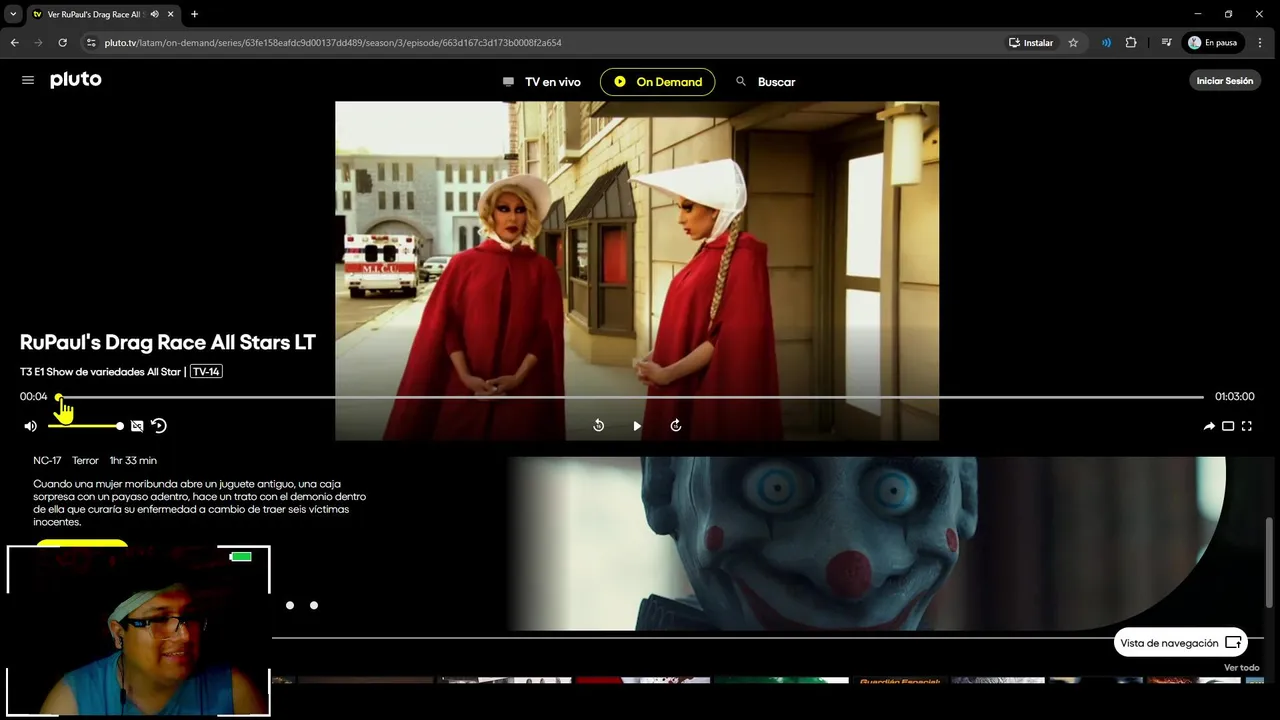Select the On Demand tab
Viewport: 1280px width, 720px height.
click(657, 82)
